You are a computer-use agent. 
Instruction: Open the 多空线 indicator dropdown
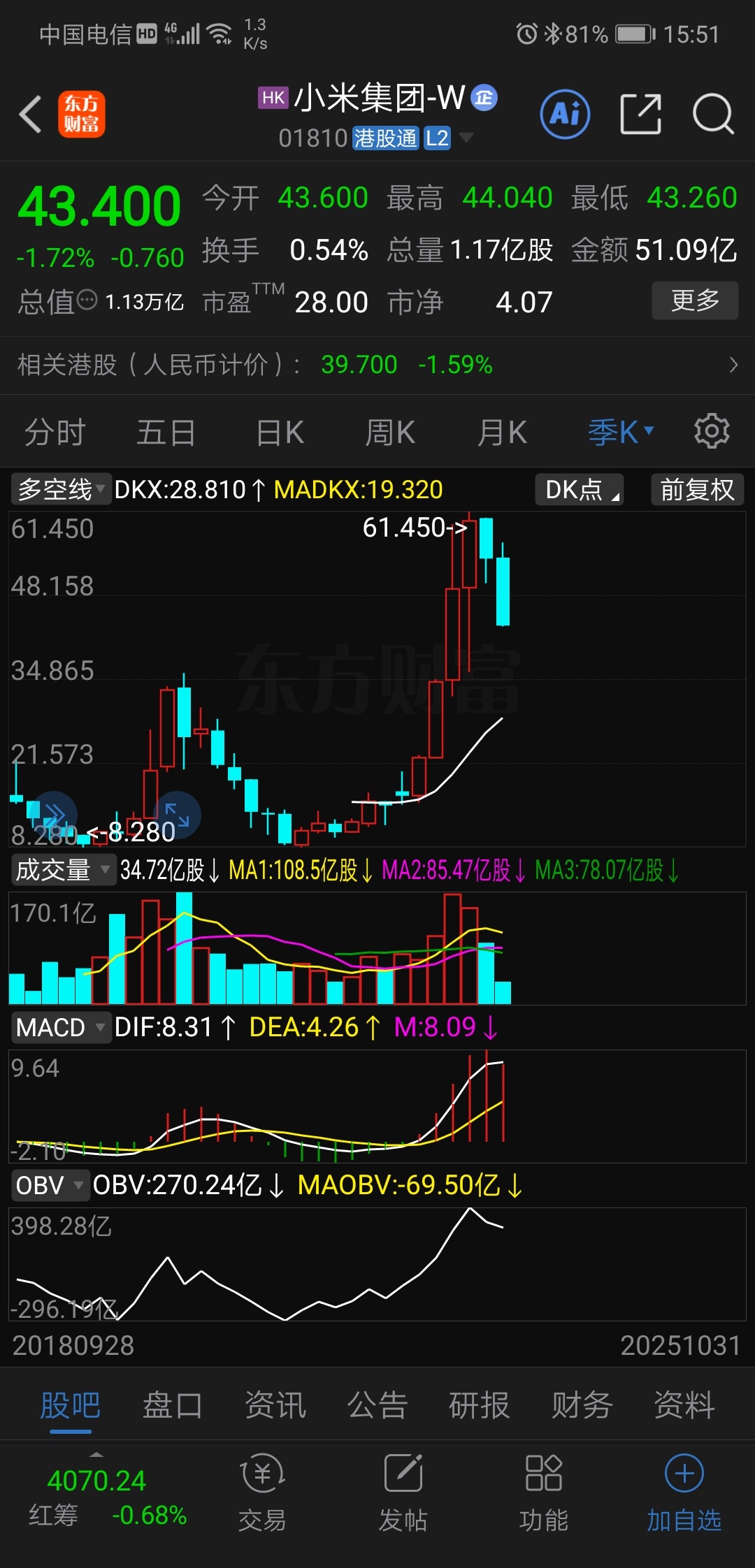pyautogui.click(x=62, y=489)
